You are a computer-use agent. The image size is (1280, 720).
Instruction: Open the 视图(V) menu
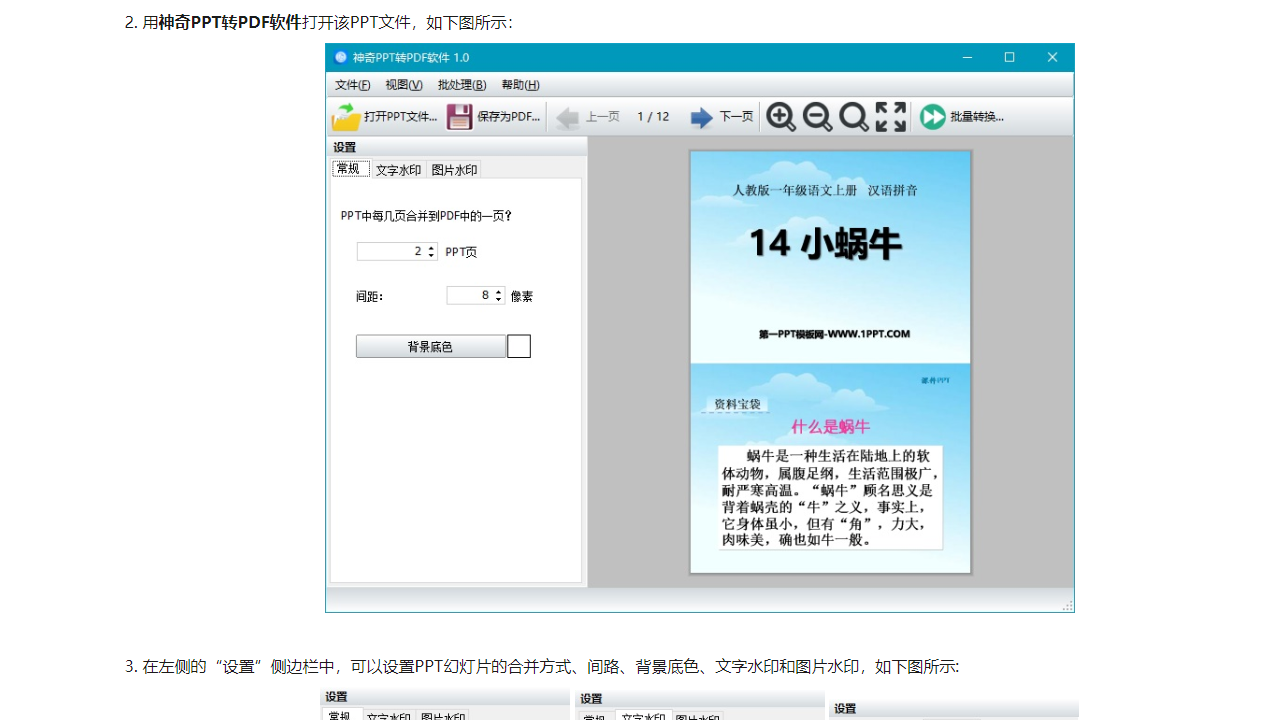pos(403,85)
